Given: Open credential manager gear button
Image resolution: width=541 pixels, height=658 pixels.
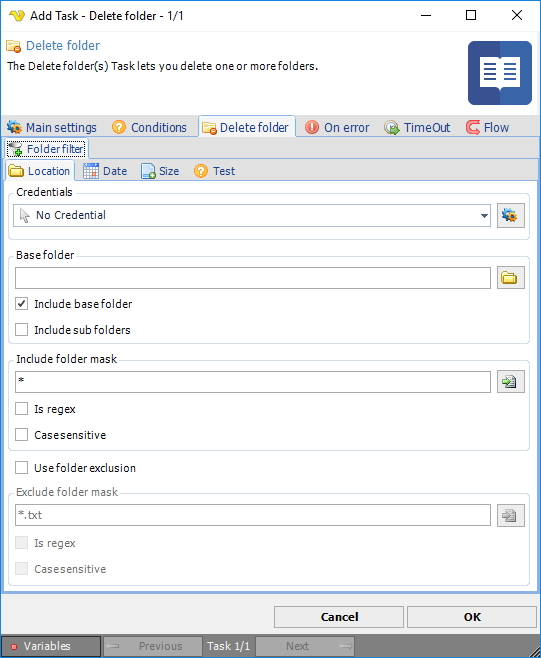Looking at the screenshot, I should 510,216.
